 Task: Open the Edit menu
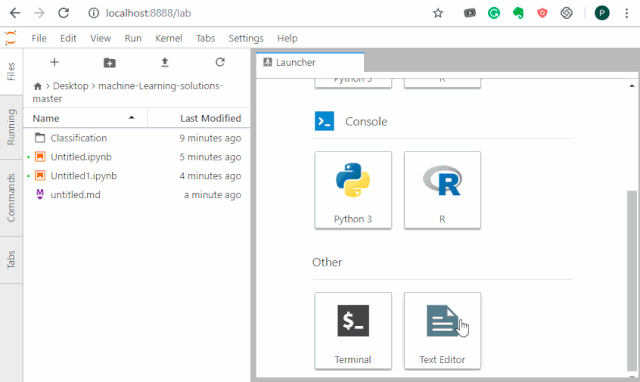pyautogui.click(x=68, y=38)
